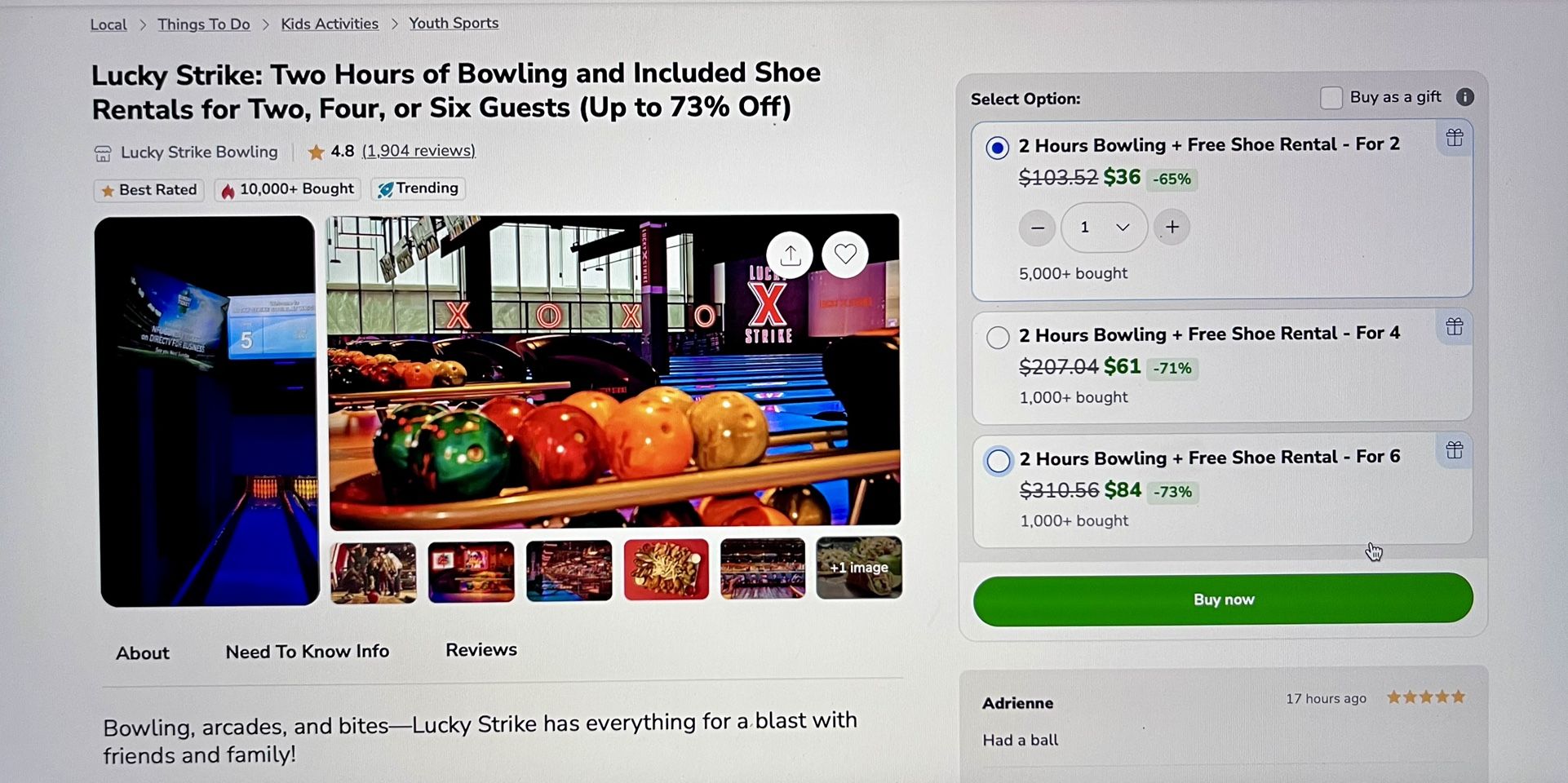Favorite the deal with the heart icon

pyautogui.click(x=844, y=254)
